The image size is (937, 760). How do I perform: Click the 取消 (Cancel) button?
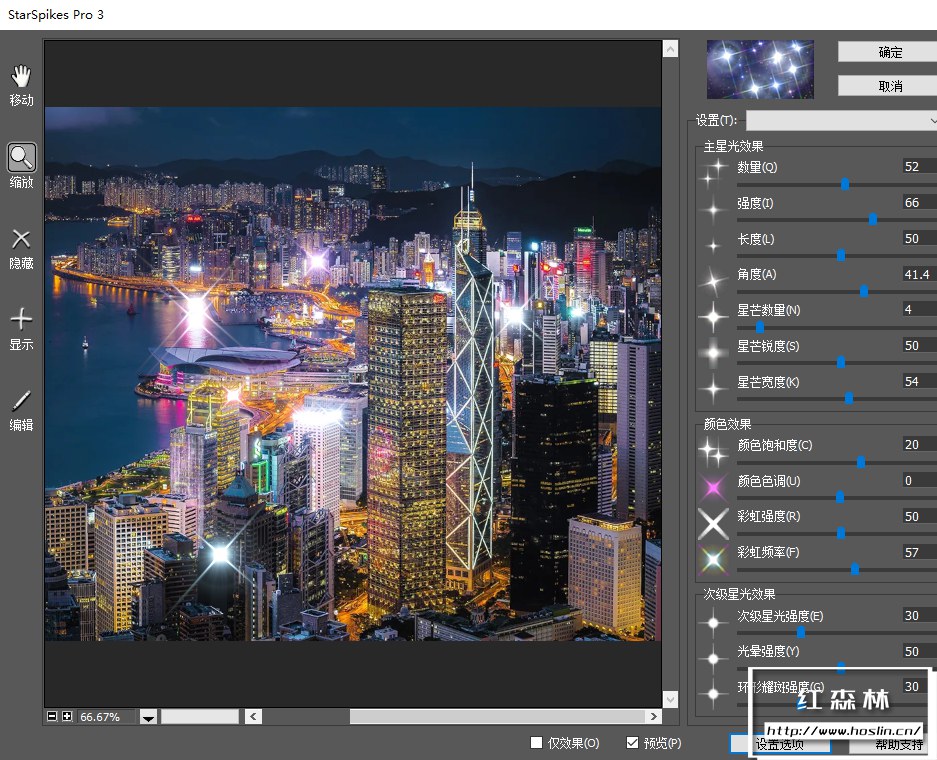click(887, 86)
